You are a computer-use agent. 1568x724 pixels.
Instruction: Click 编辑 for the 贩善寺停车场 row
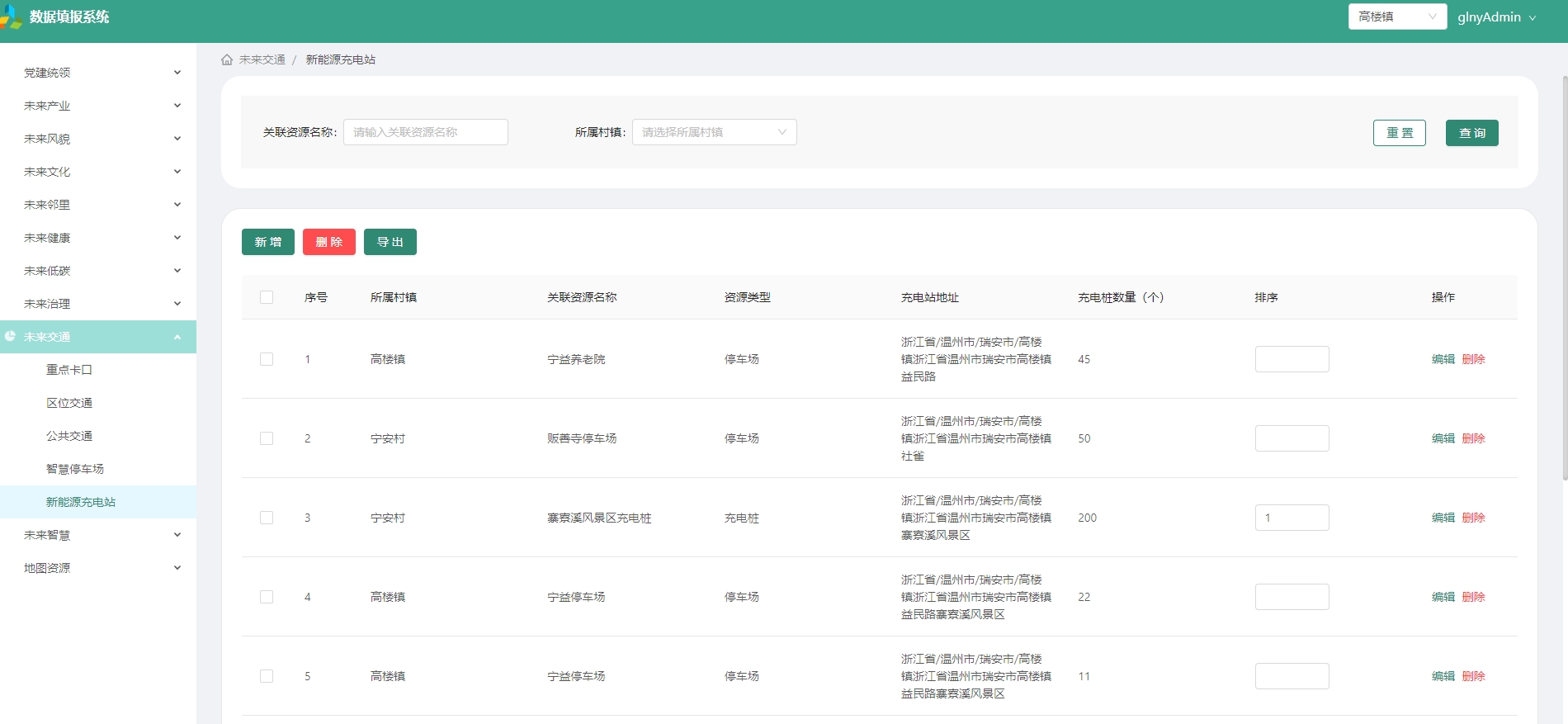(1443, 438)
